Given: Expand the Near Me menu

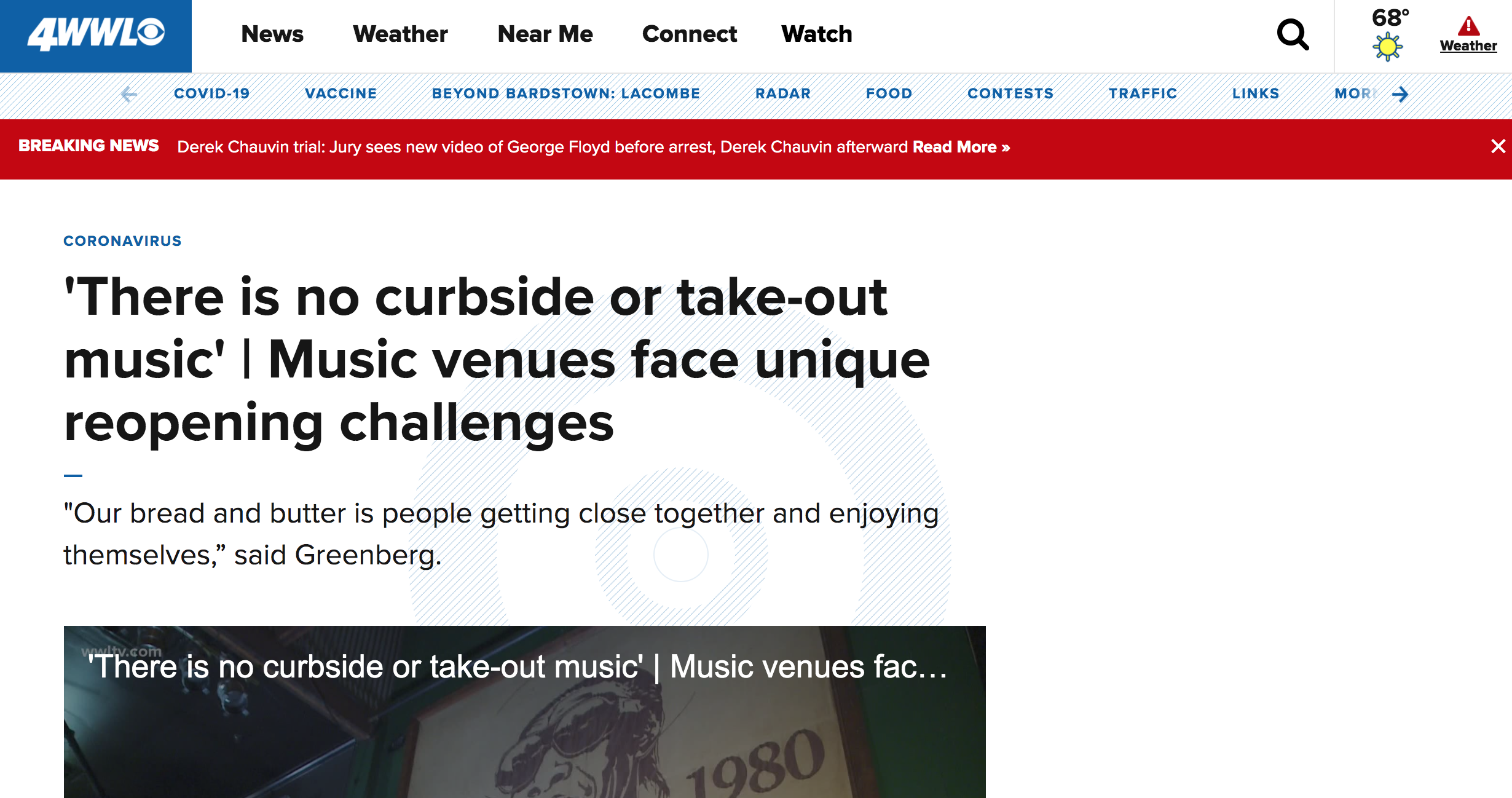Looking at the screenshot, I should point(545,34).
